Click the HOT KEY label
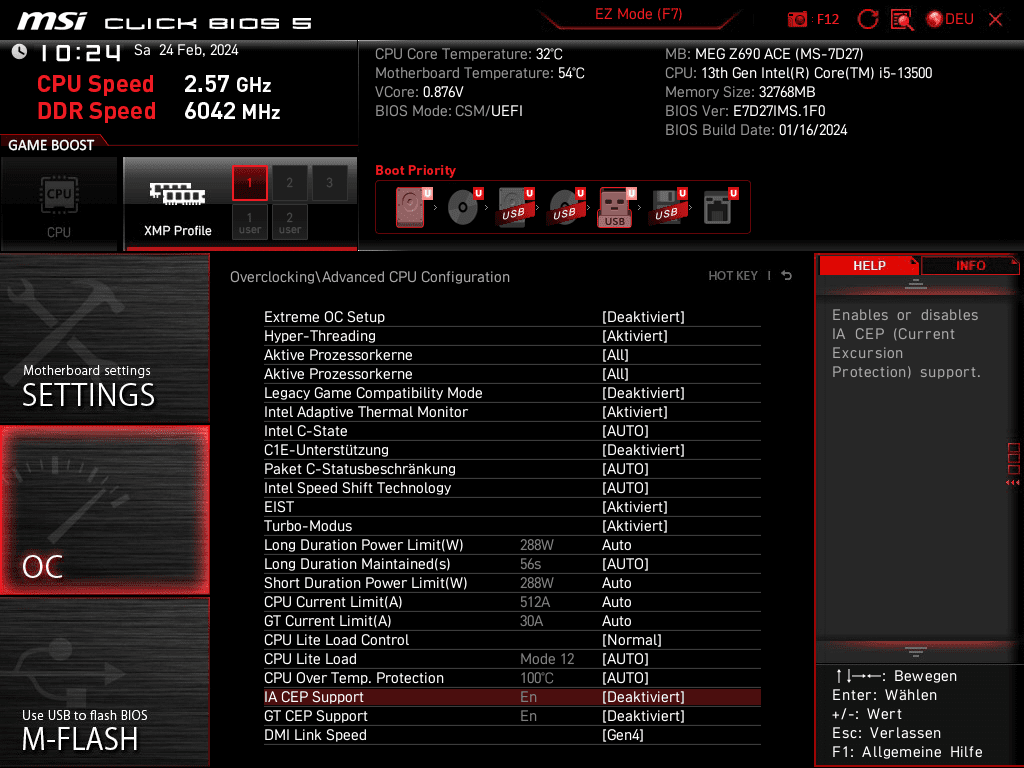The width and height of the screenshot is (1024, 768). coord(733,276)
